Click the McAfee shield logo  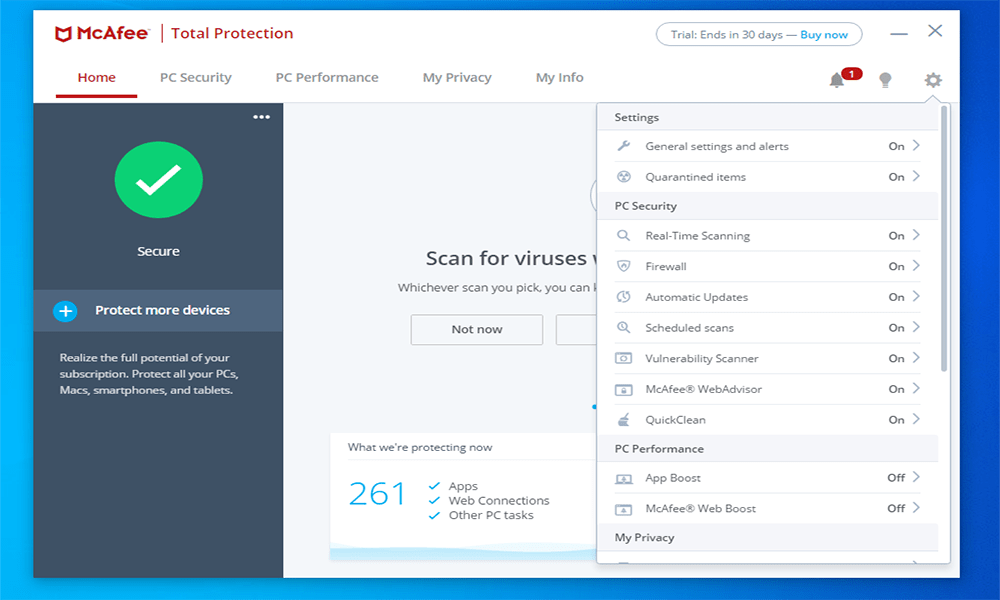pyautogui.click(x=62, y=34)
